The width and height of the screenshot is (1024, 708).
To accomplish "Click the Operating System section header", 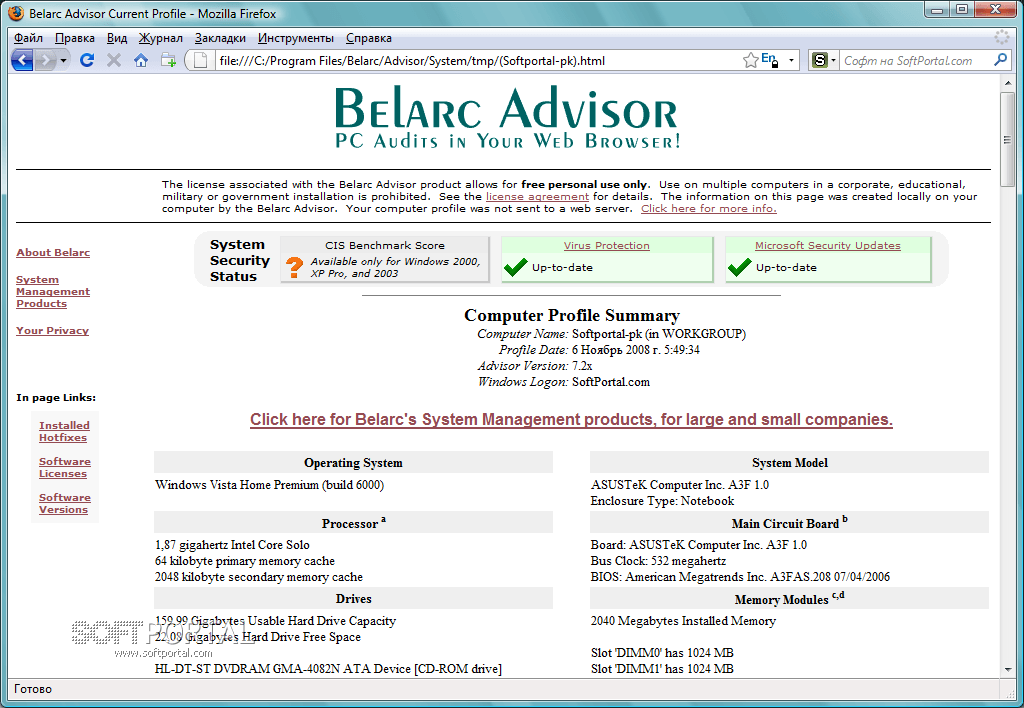I will point(353,462).
